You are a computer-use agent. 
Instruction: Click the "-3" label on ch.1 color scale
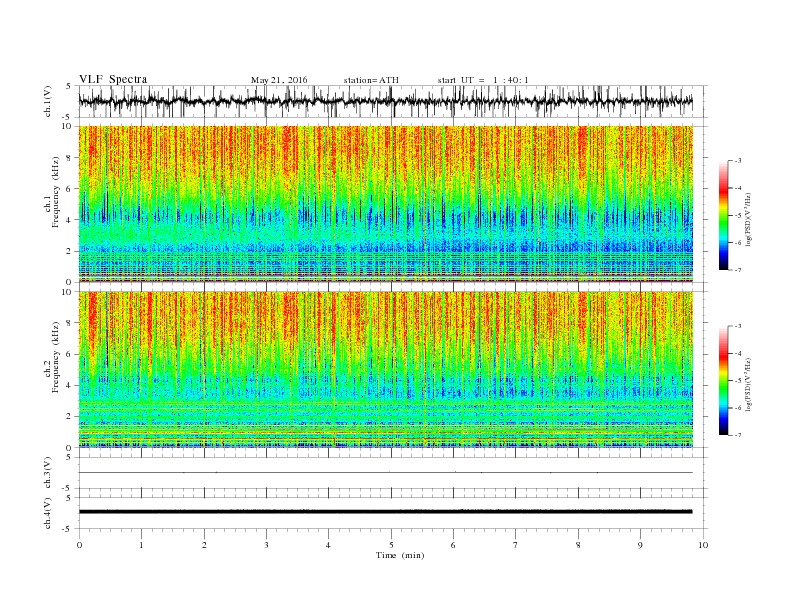pos(737,161)
